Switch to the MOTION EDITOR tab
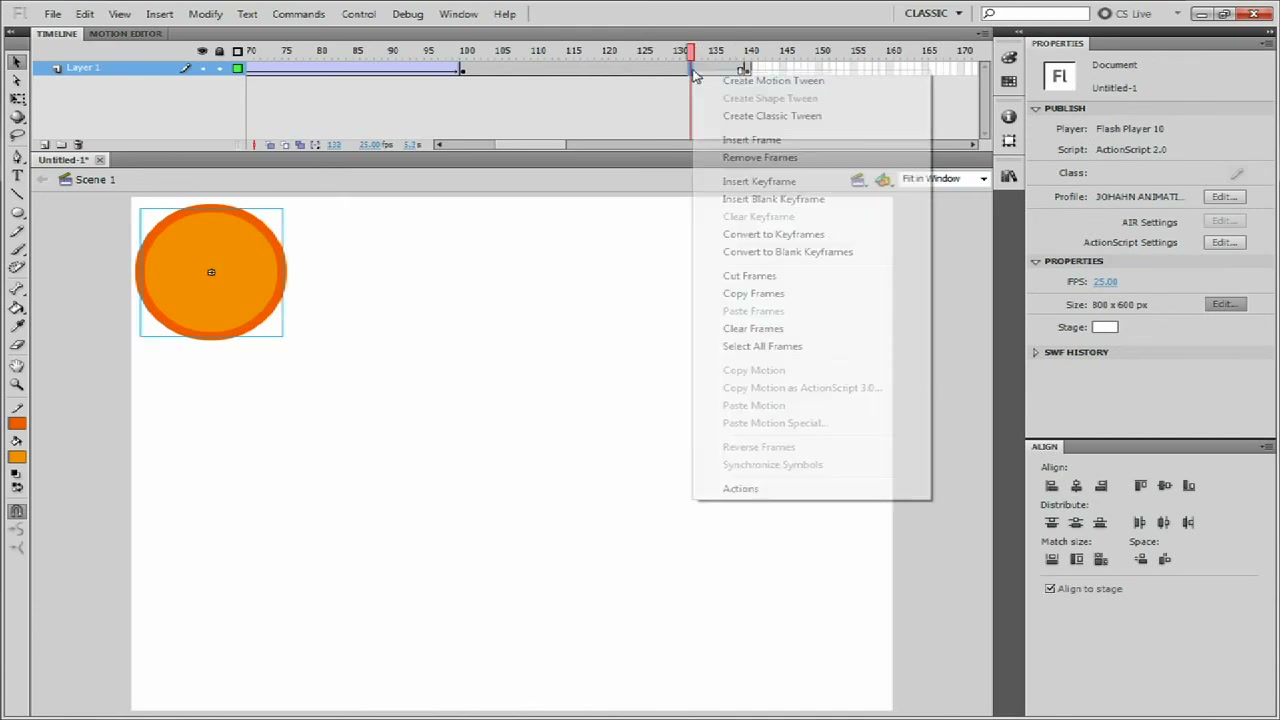The image size is (1280, 720). click(125, 34)
